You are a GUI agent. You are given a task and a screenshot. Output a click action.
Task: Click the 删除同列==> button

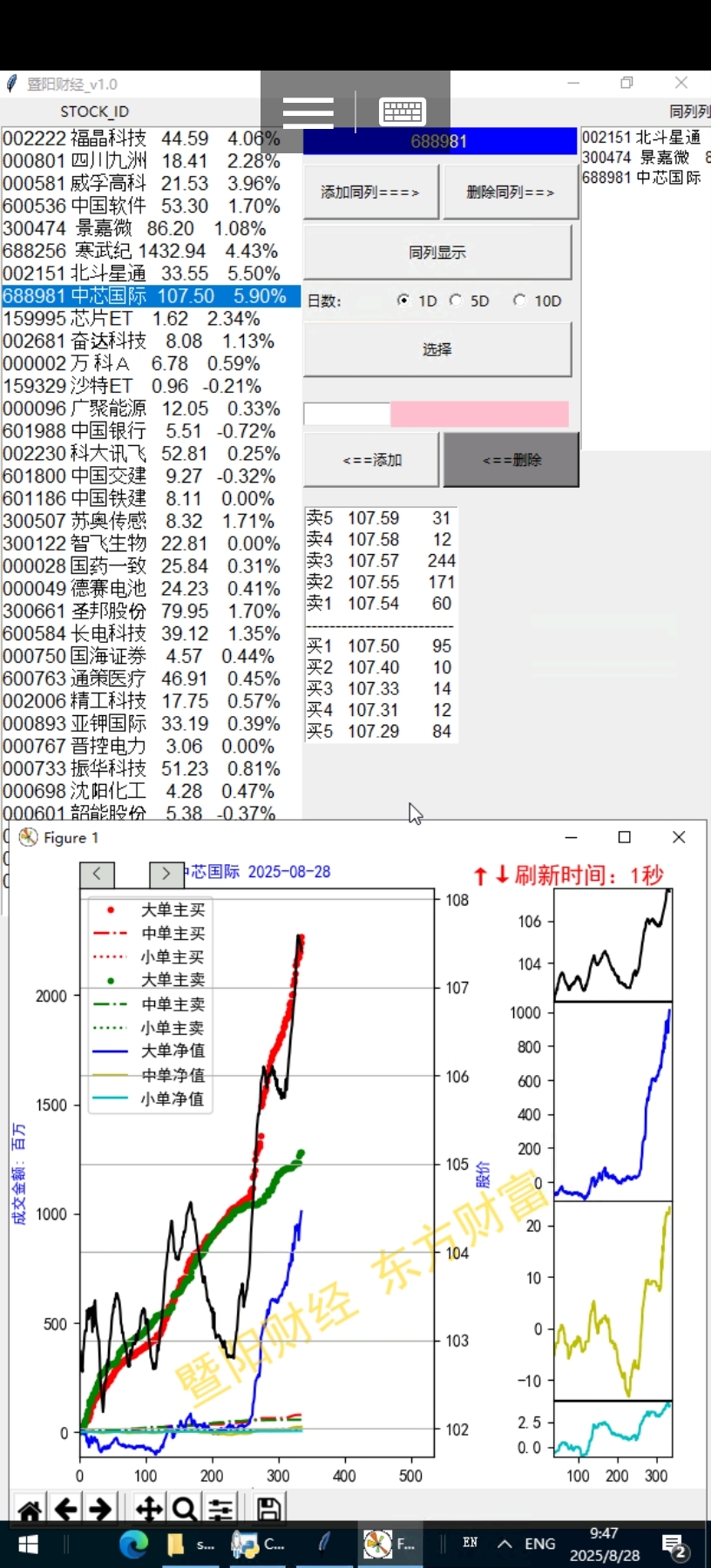point(511,192)
